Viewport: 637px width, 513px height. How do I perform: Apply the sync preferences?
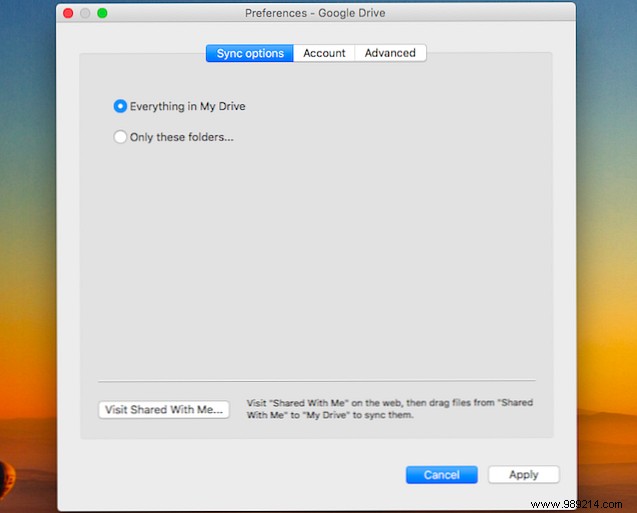(524, 475)
